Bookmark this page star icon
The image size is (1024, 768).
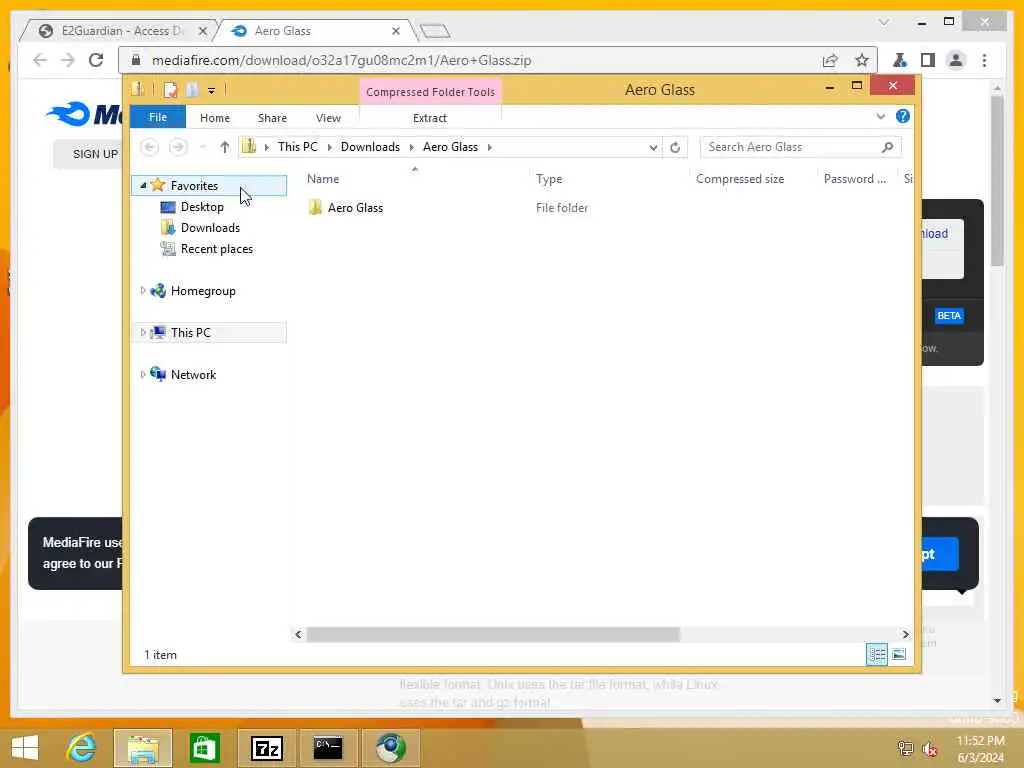[862, 60]
